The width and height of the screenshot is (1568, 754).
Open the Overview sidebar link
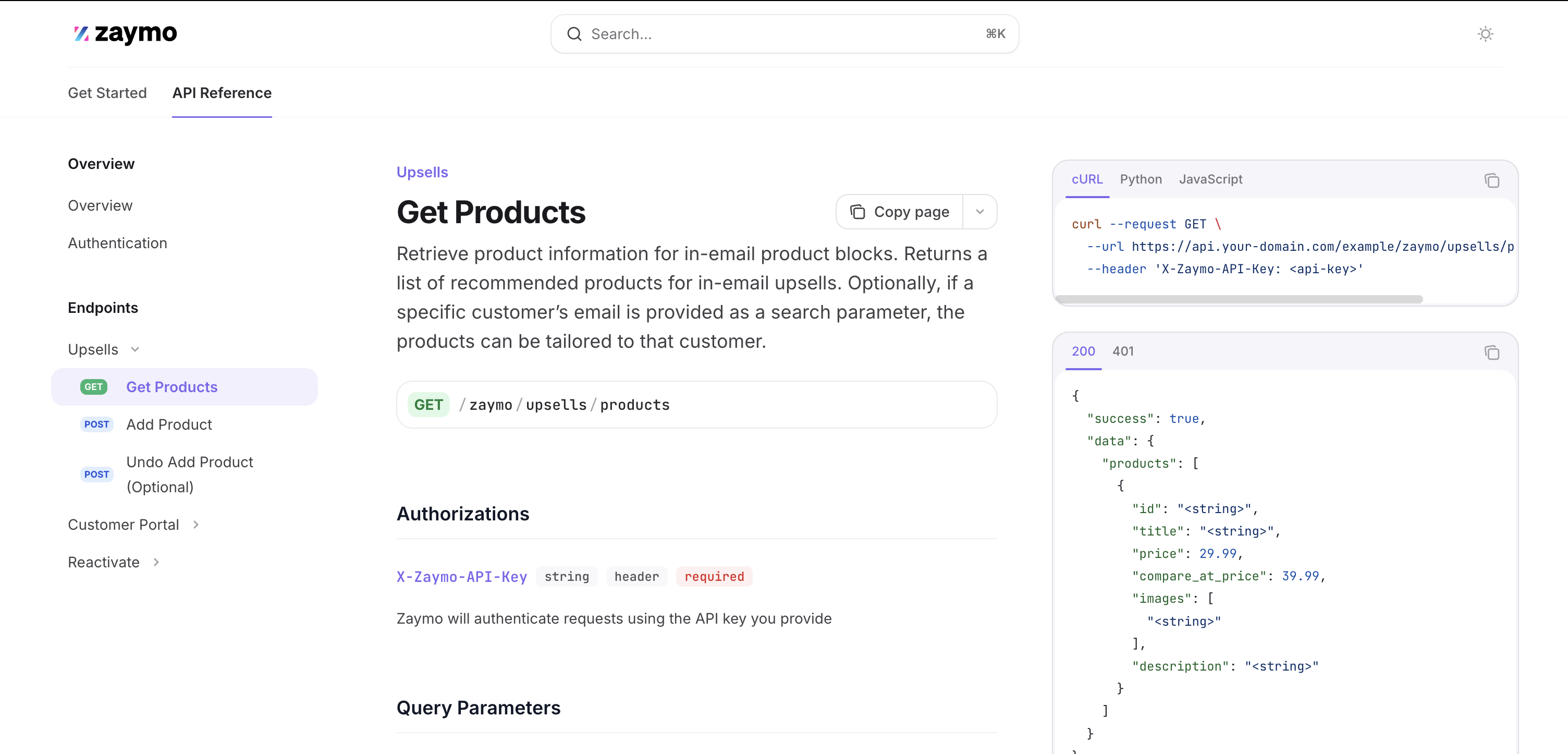point(101,206)
